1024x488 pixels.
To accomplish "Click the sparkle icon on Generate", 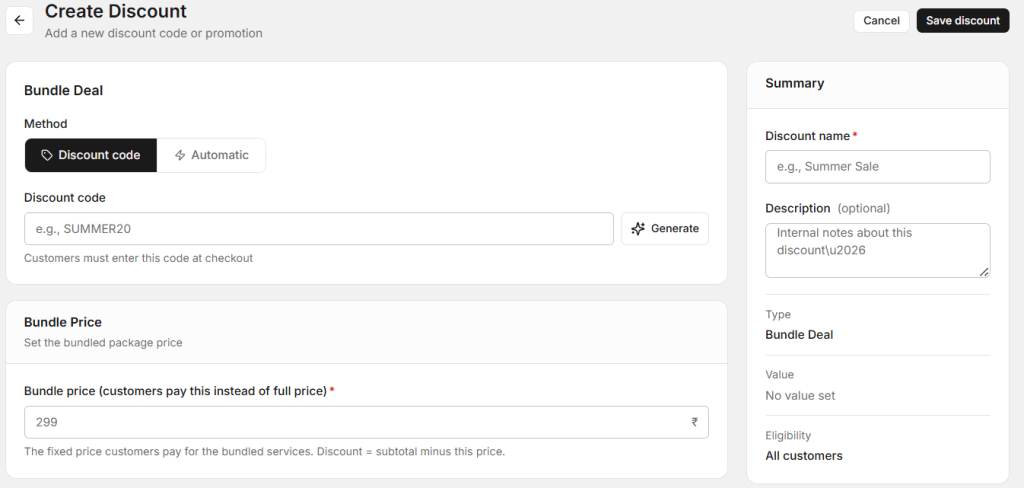I will [638, 228].
